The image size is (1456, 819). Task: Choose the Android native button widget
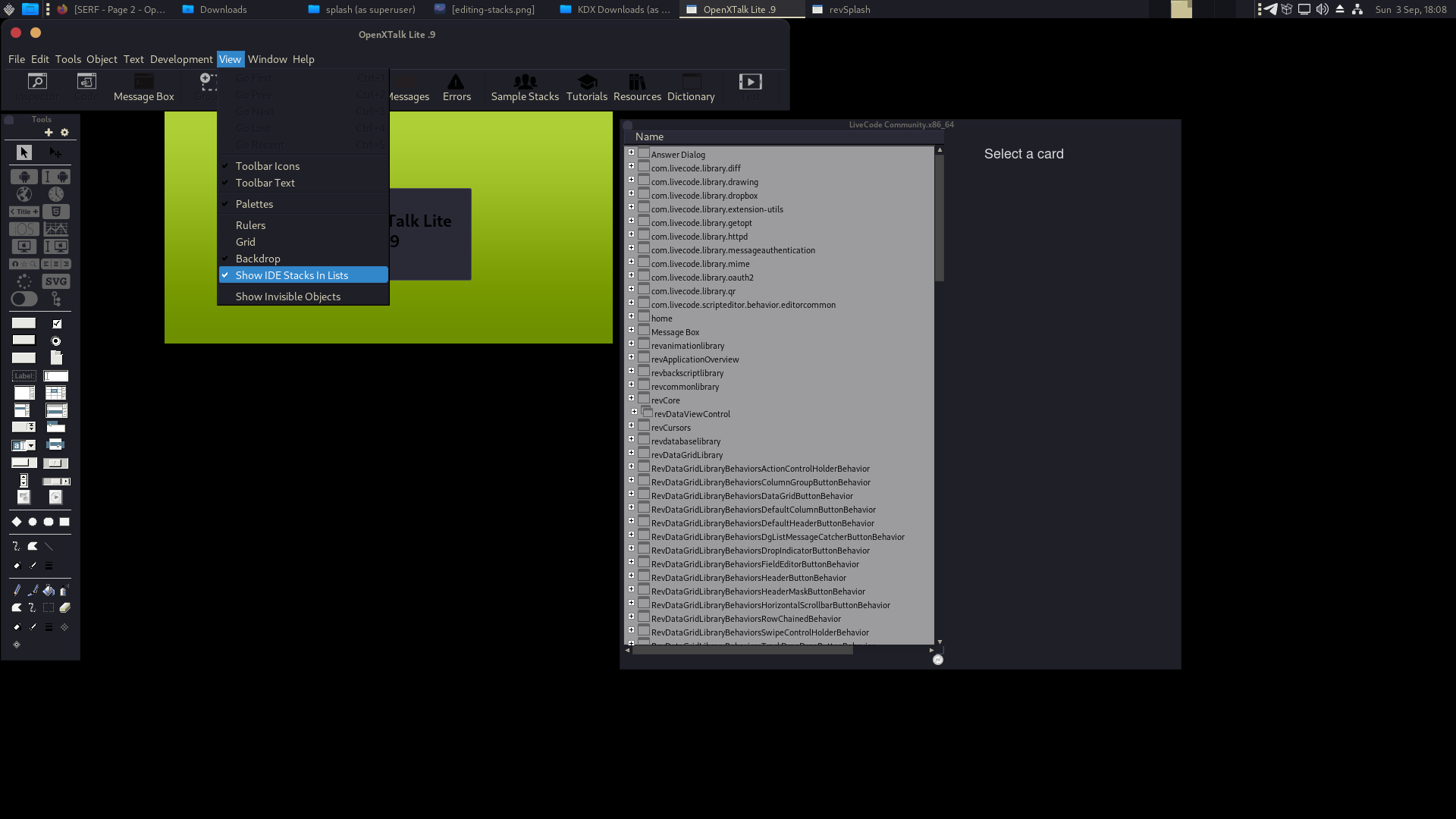[x=24, y=177]
